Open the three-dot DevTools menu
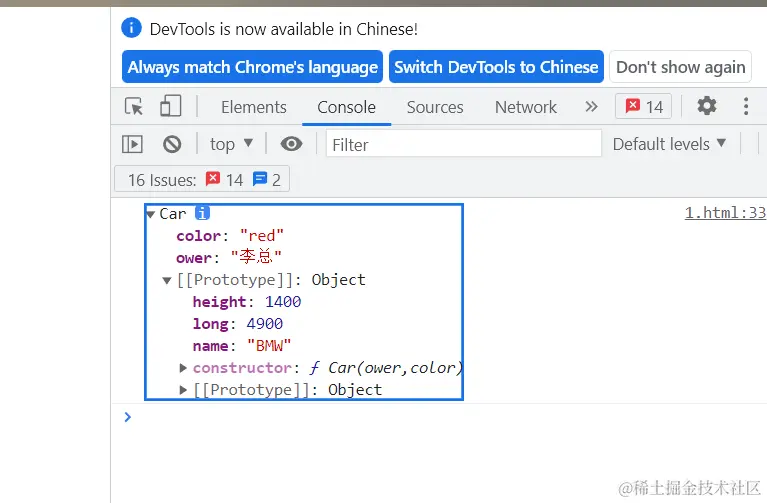Viewport: 767px width, 503px height. [x=745, y=106]
